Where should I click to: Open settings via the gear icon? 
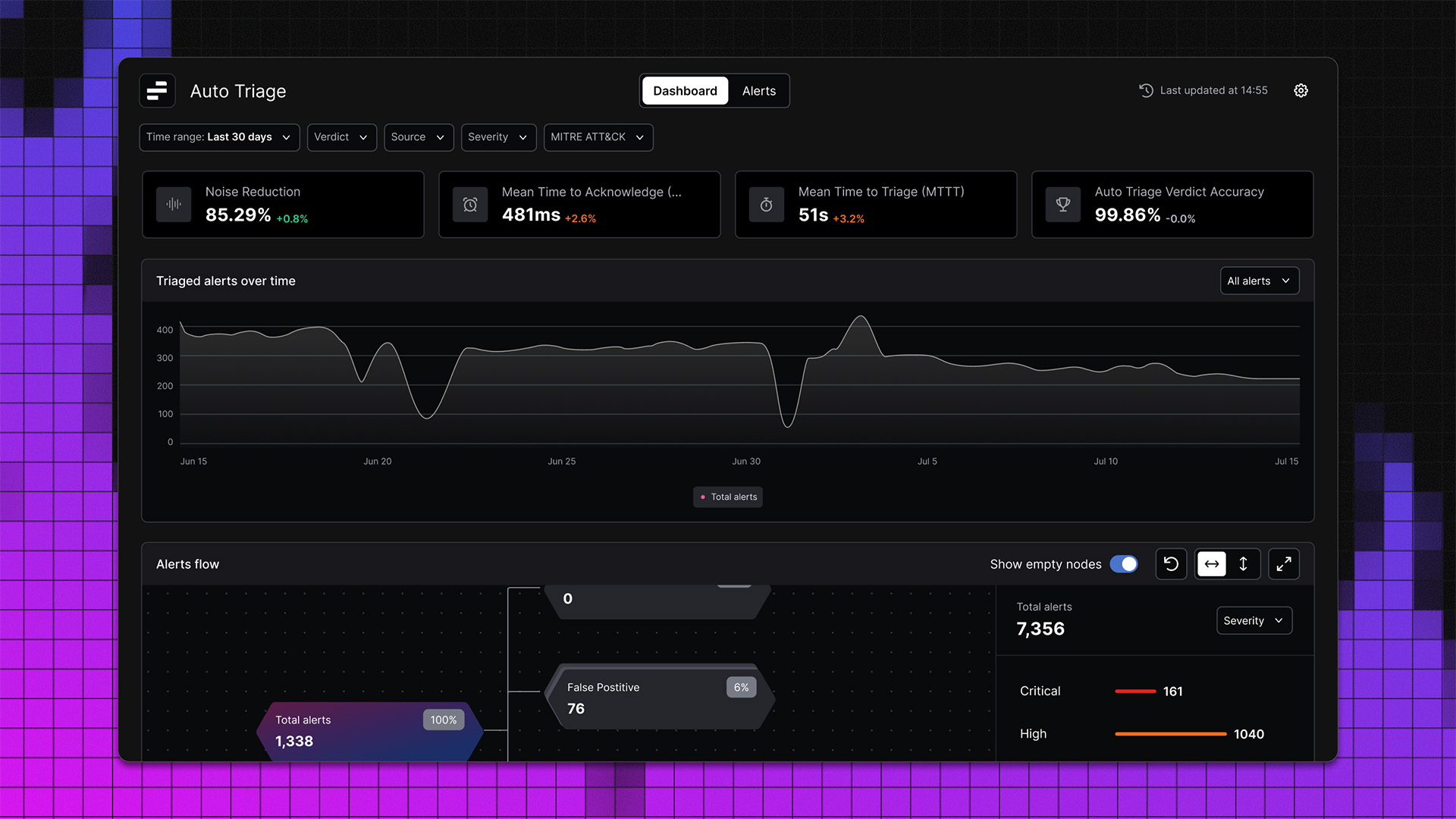[1301, 90]
